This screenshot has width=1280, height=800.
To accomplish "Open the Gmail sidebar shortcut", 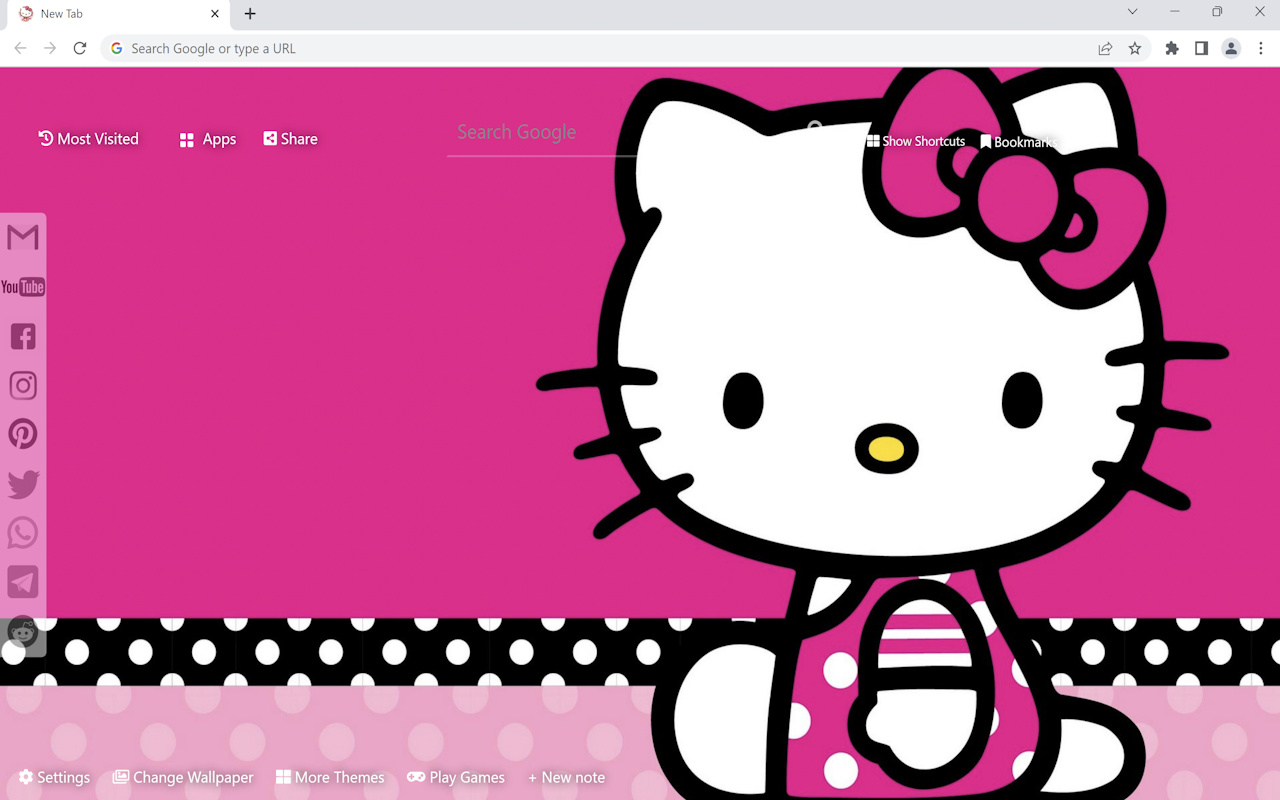I will pyautogui.click(x=23, y=237).
